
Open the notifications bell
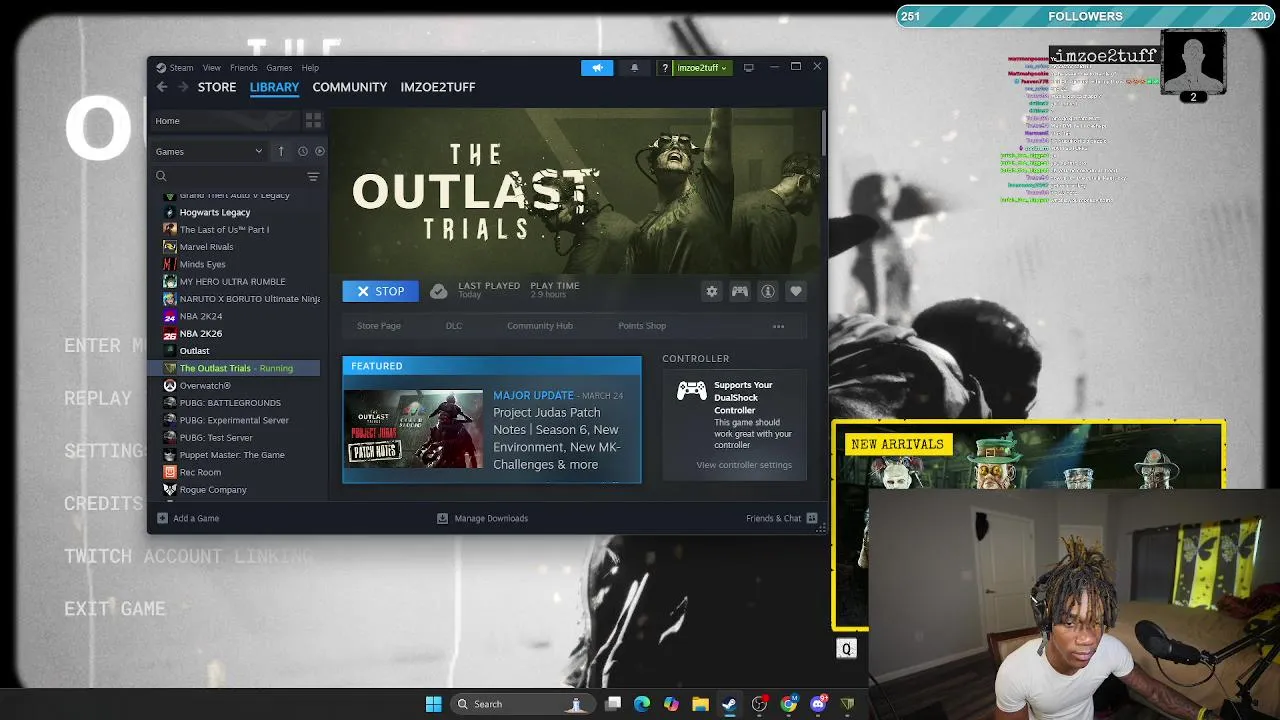tap(634, 68)
